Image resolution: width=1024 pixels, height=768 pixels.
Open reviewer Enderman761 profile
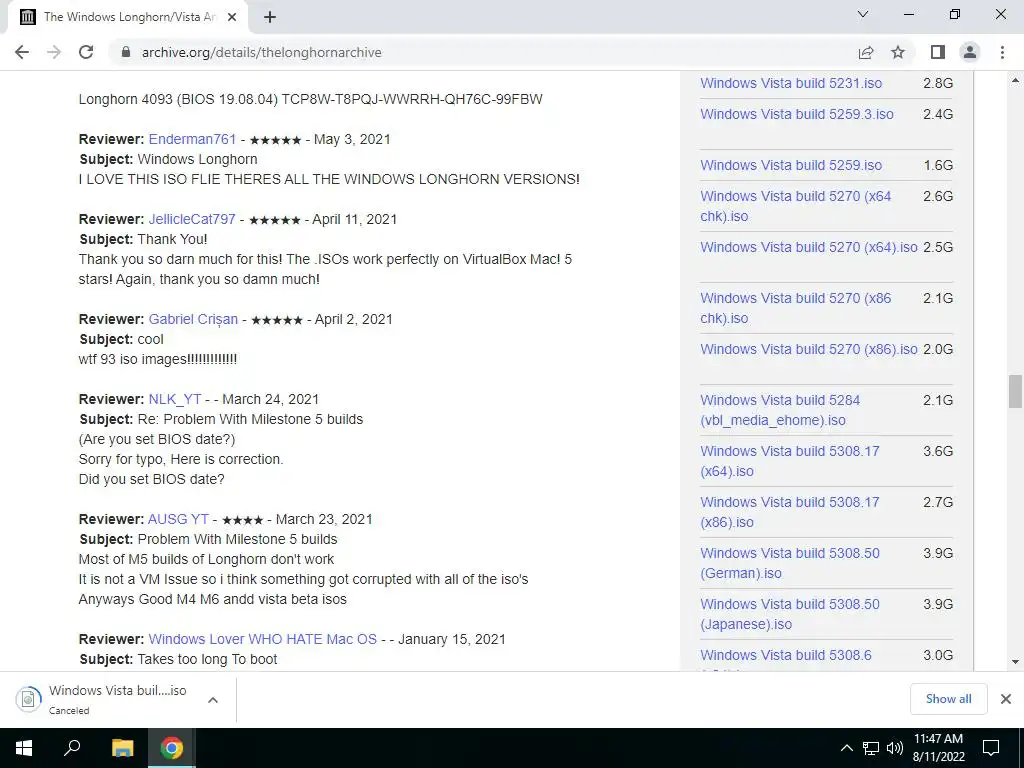pyautogui.click(x=192, y=139)
